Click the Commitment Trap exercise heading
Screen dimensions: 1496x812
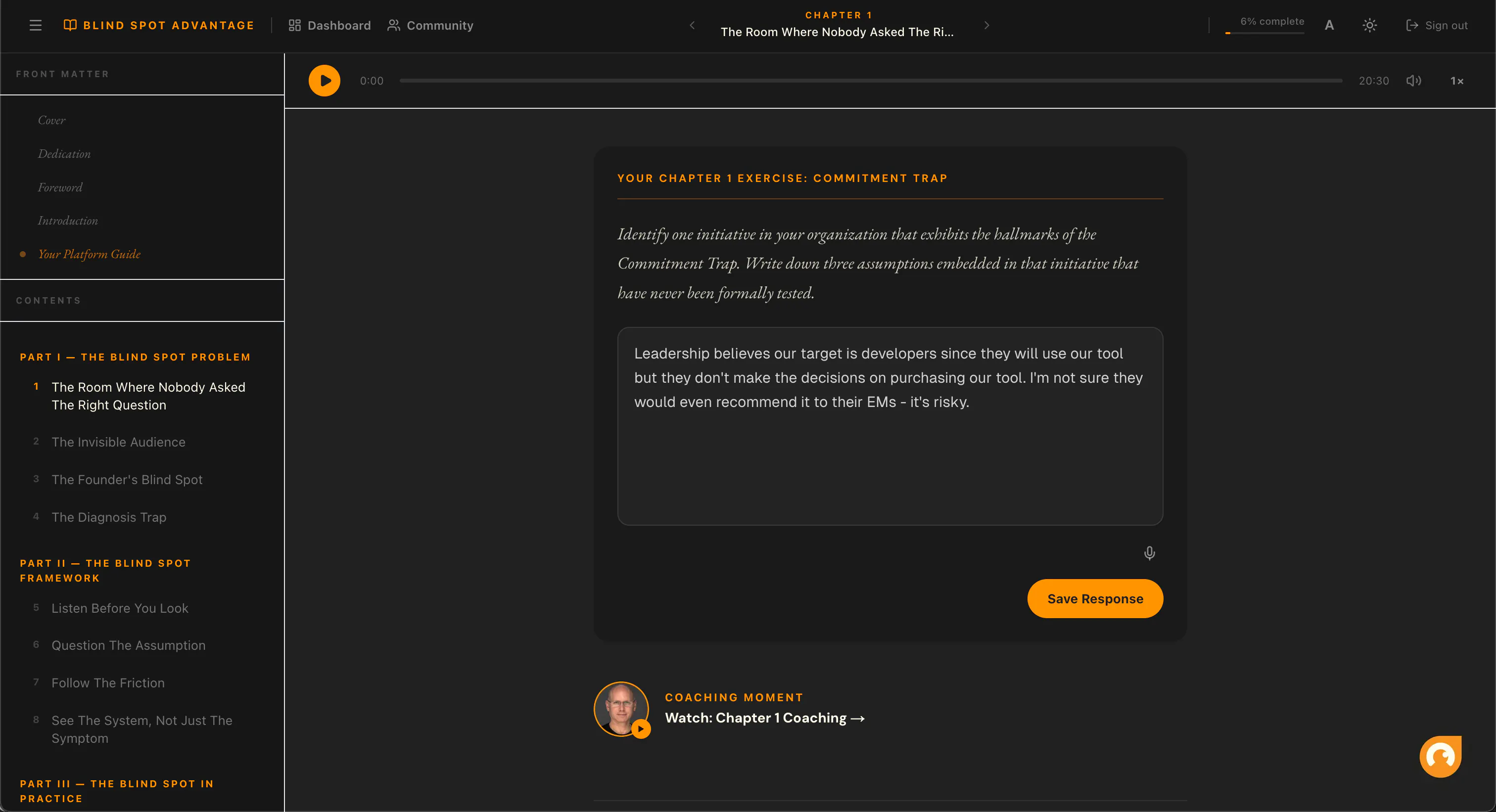[x=782, y=178]
